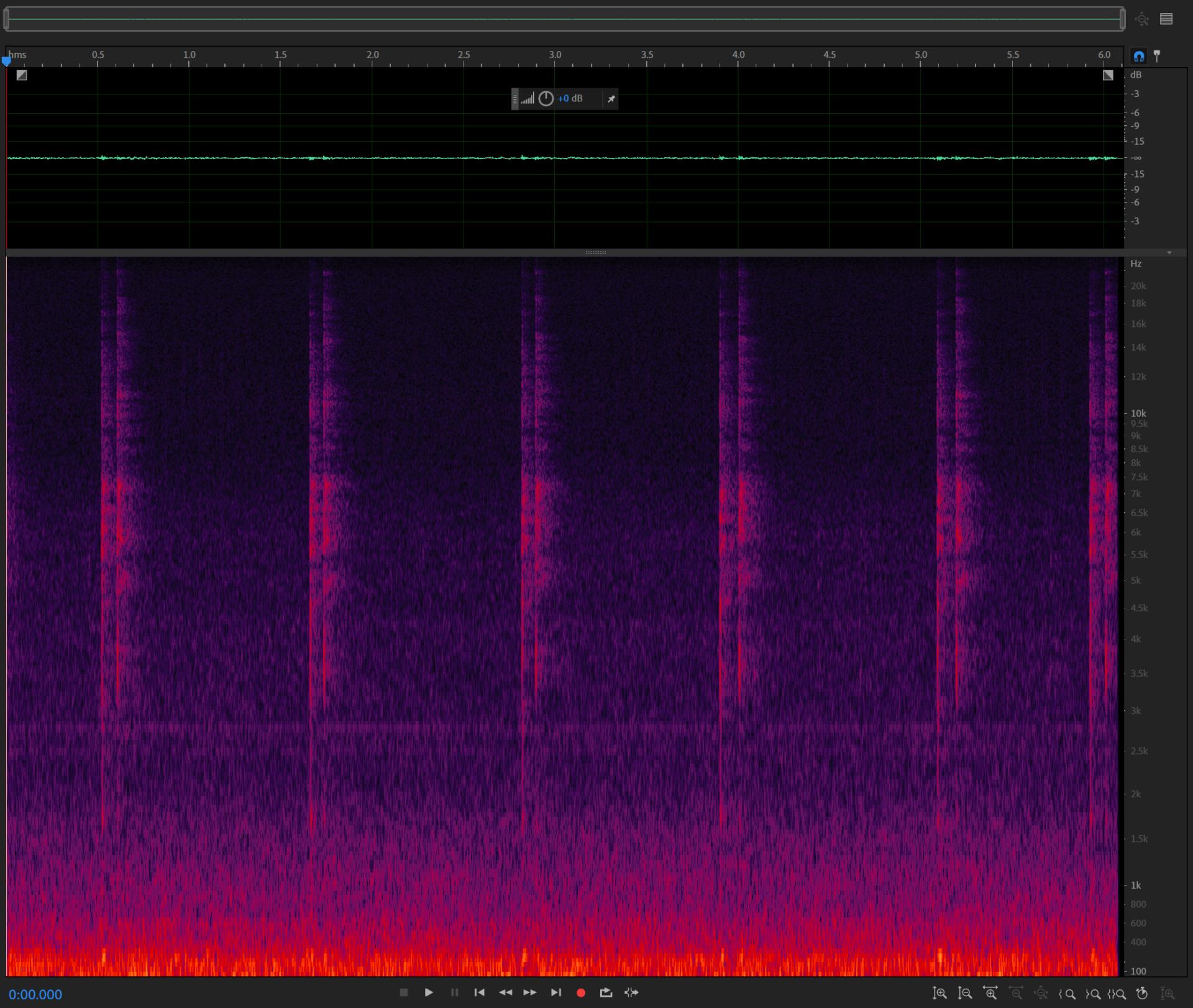Toggle the blue snapping magnet icon
The width and height of the screenshot is (1193, 1008).
1138,56
